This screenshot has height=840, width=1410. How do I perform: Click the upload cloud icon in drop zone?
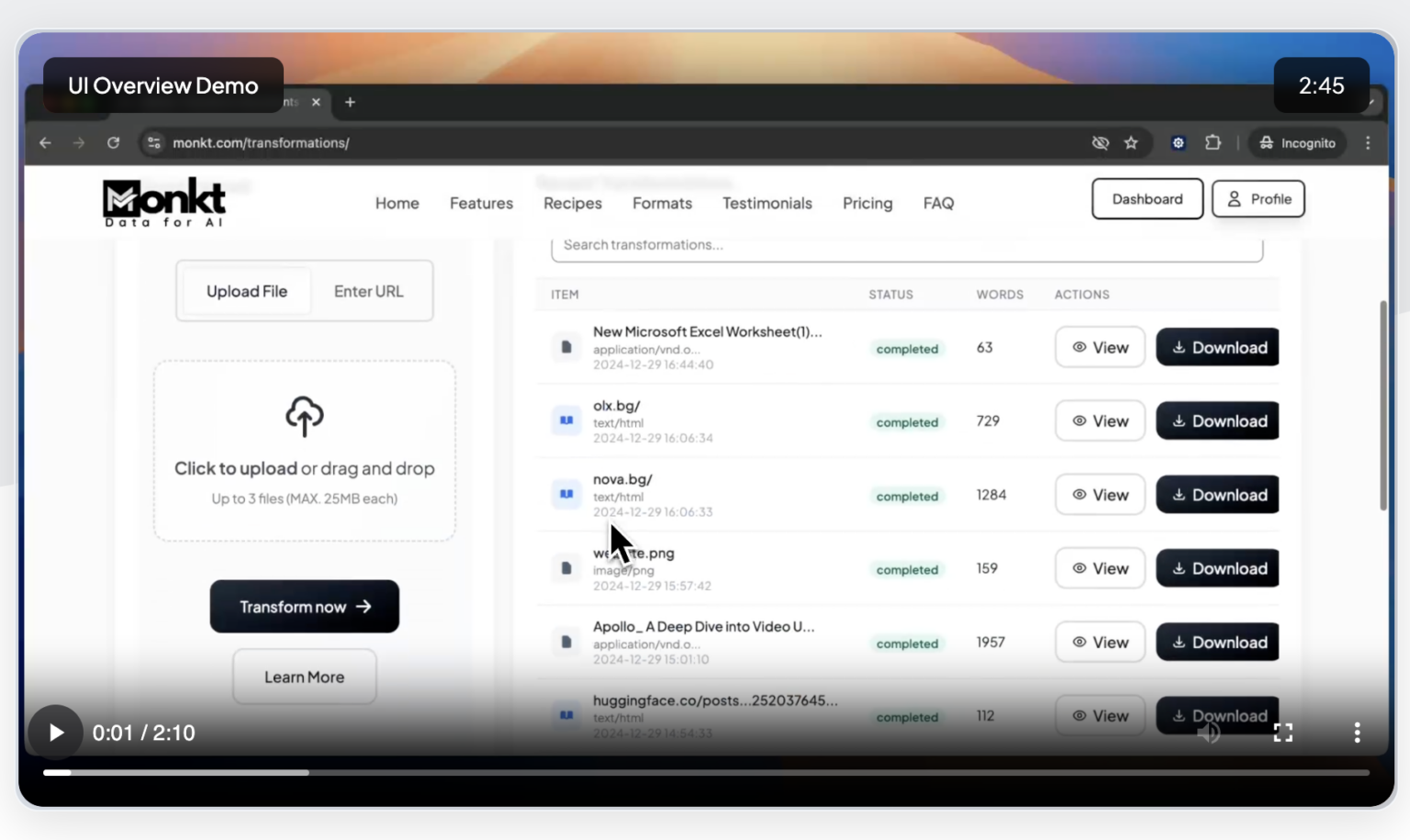304,417
